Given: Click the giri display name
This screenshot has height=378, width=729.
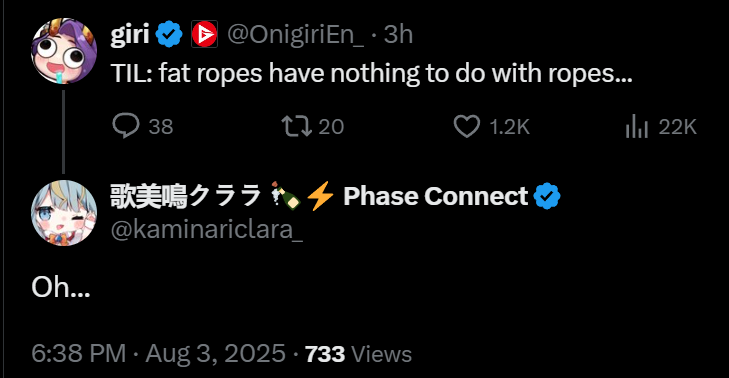Looking at the screenshot, I should pos(130,34).
